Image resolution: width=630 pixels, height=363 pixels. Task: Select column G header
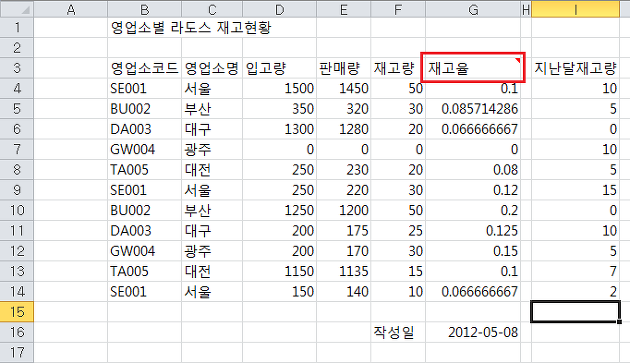tap(473, 9)
